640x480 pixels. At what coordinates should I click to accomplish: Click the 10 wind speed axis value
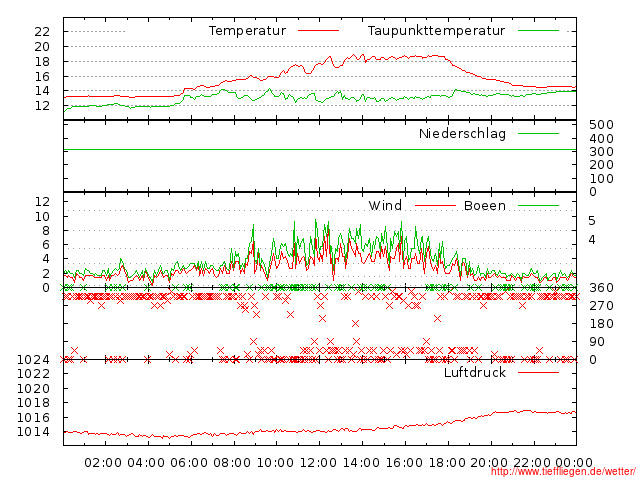42,216
